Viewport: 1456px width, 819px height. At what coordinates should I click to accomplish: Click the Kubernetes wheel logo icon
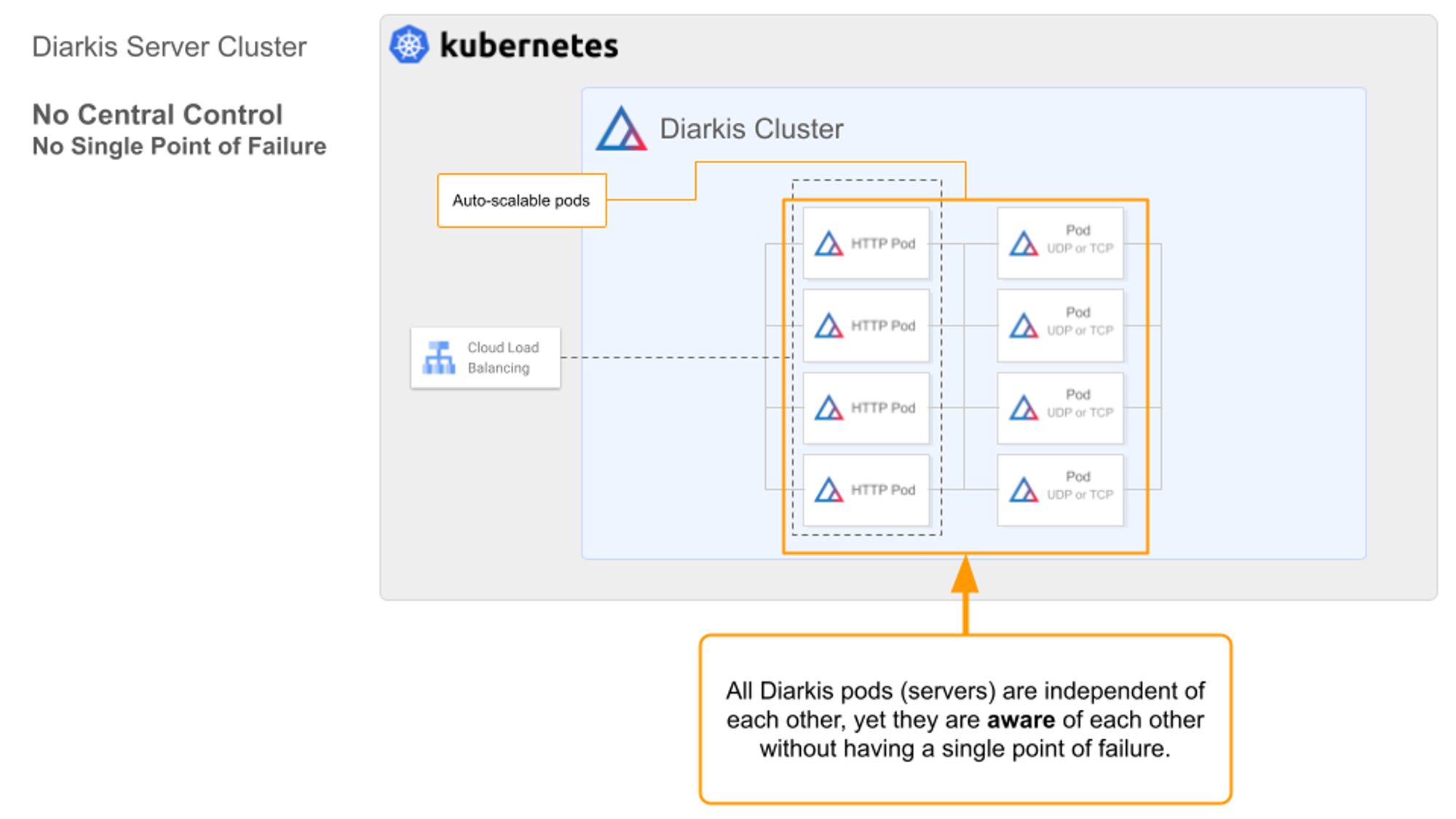coord(408,45)
